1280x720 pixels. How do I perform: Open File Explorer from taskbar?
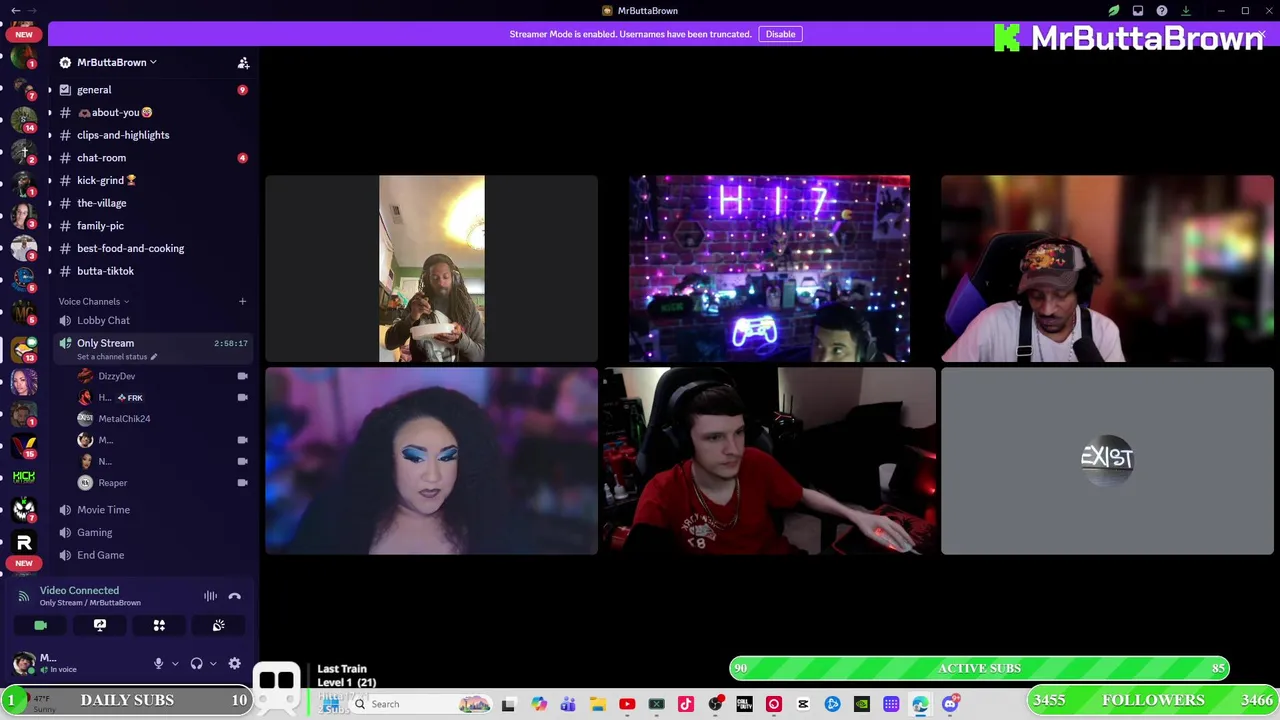click(x=598, y=704)
